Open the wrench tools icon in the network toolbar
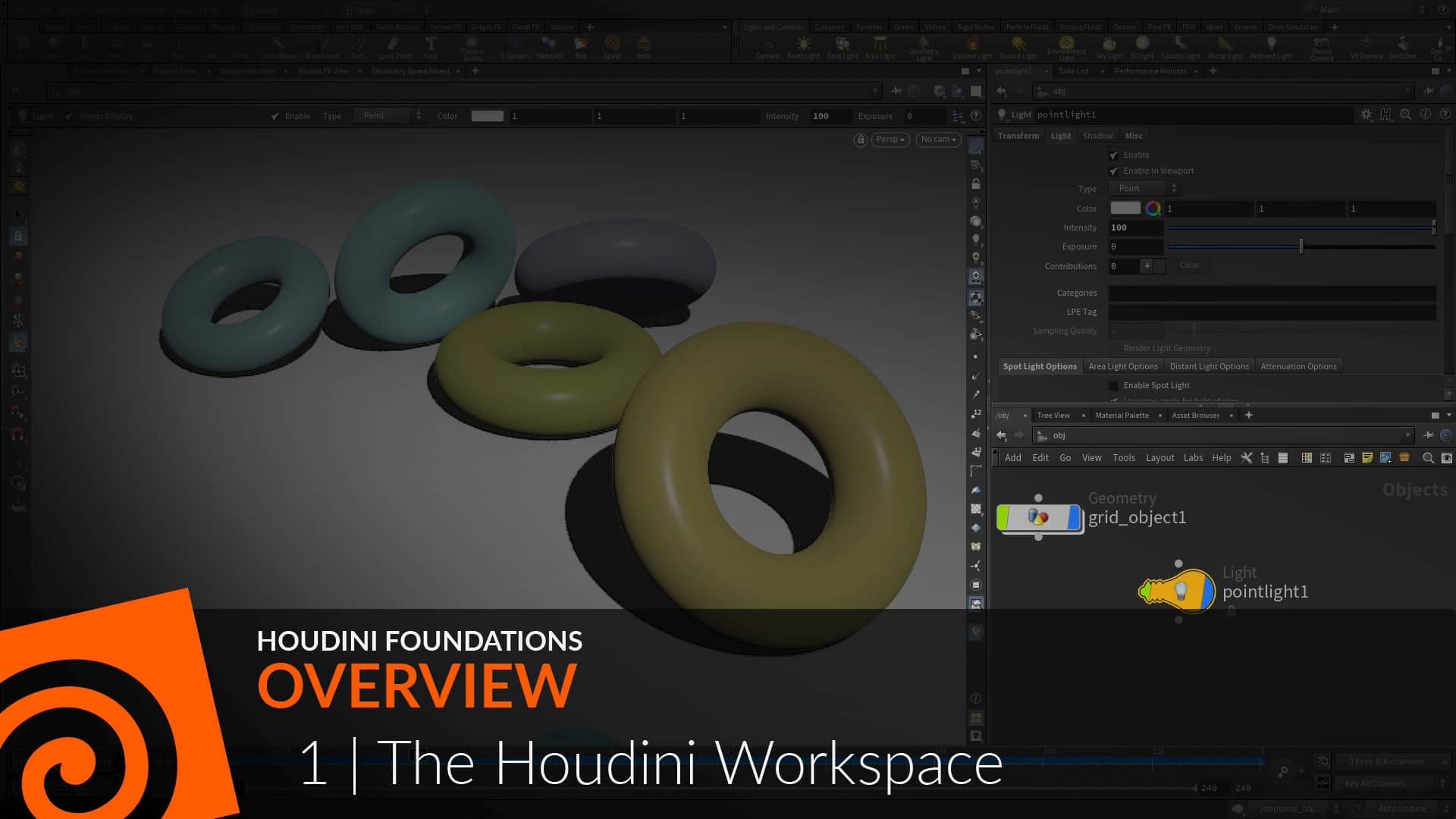Image resolution: width=1456 pixels, height=819 pixels. [x=1247, y=458]
